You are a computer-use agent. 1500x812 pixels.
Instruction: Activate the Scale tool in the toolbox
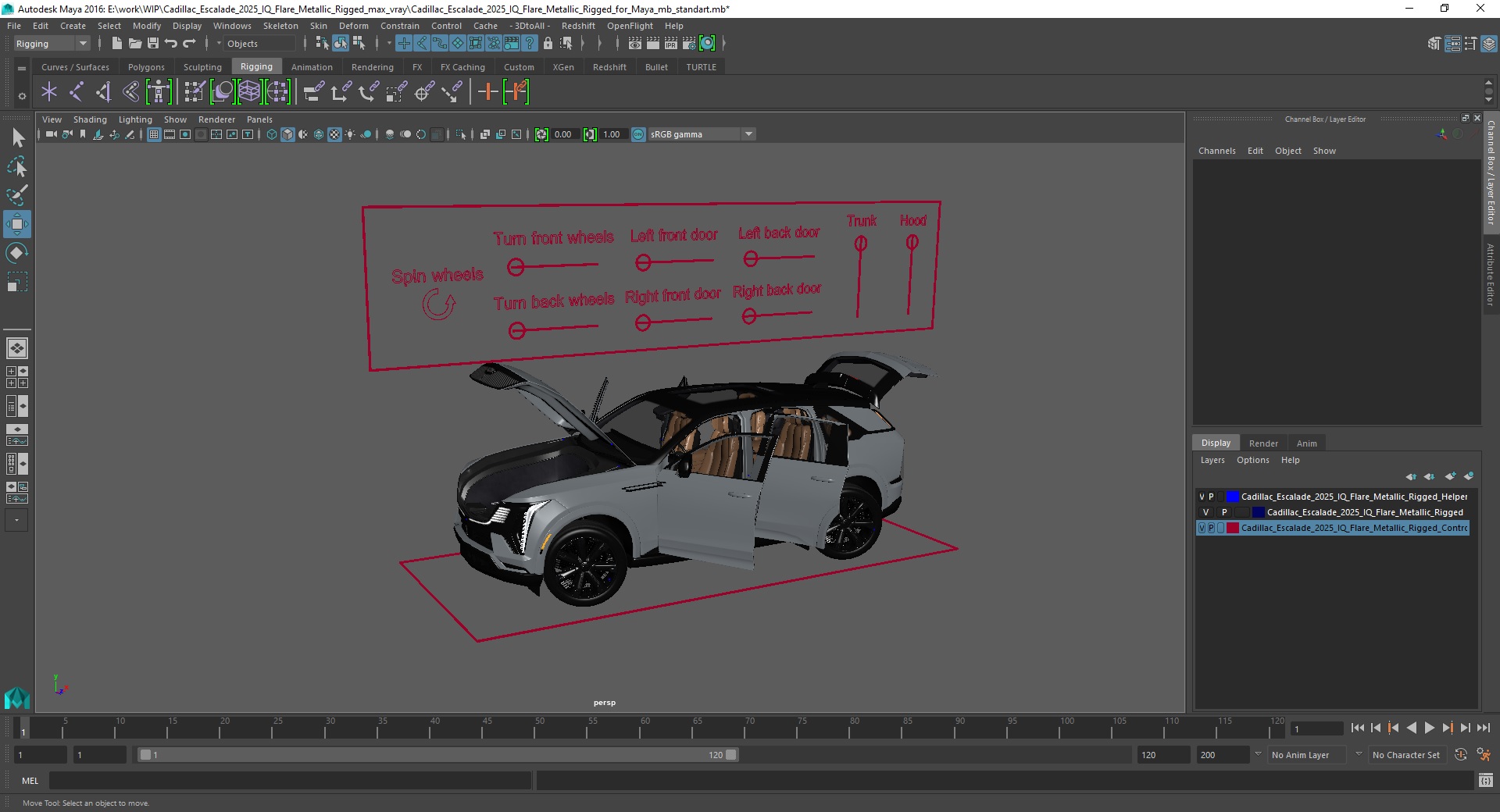tap(17, 281)
